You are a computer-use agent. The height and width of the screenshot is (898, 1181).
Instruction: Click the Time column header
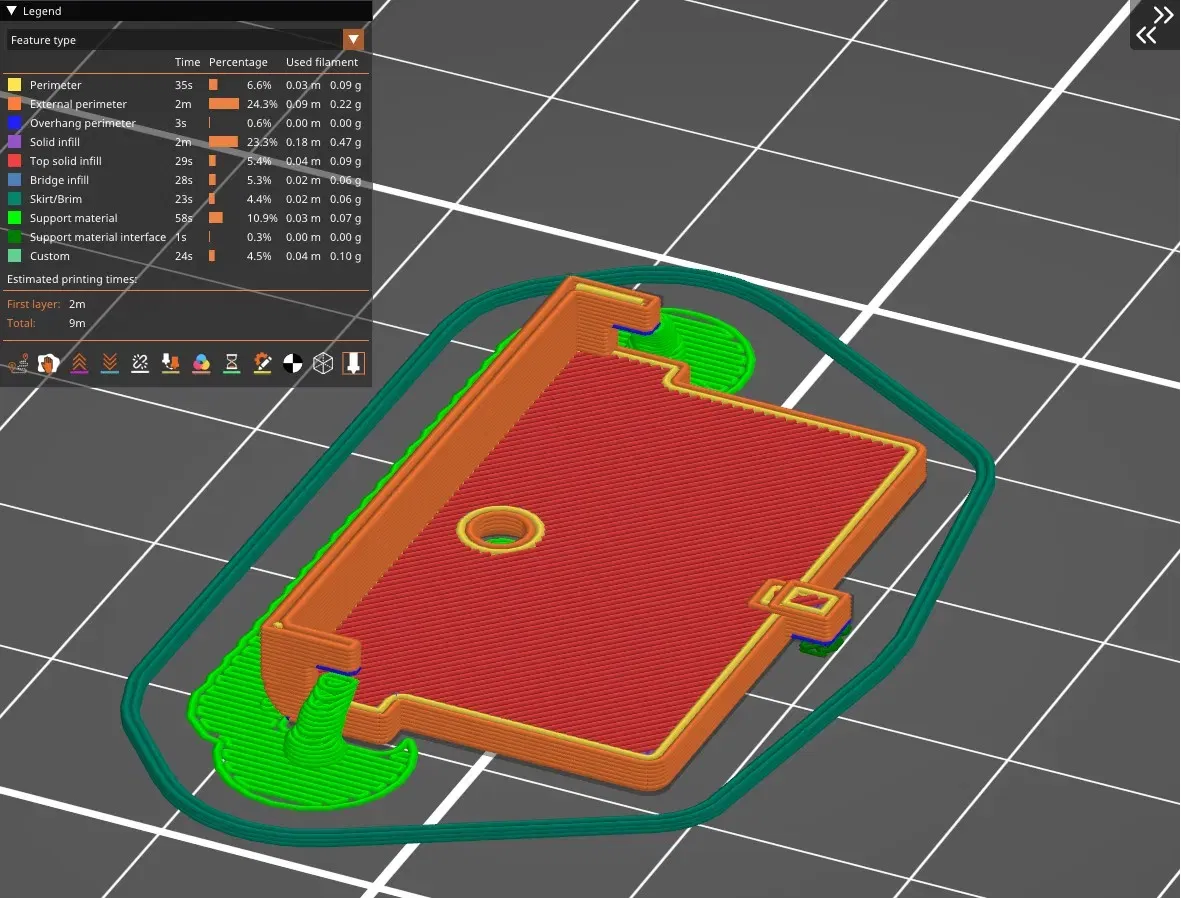click(x=188, y=62)
